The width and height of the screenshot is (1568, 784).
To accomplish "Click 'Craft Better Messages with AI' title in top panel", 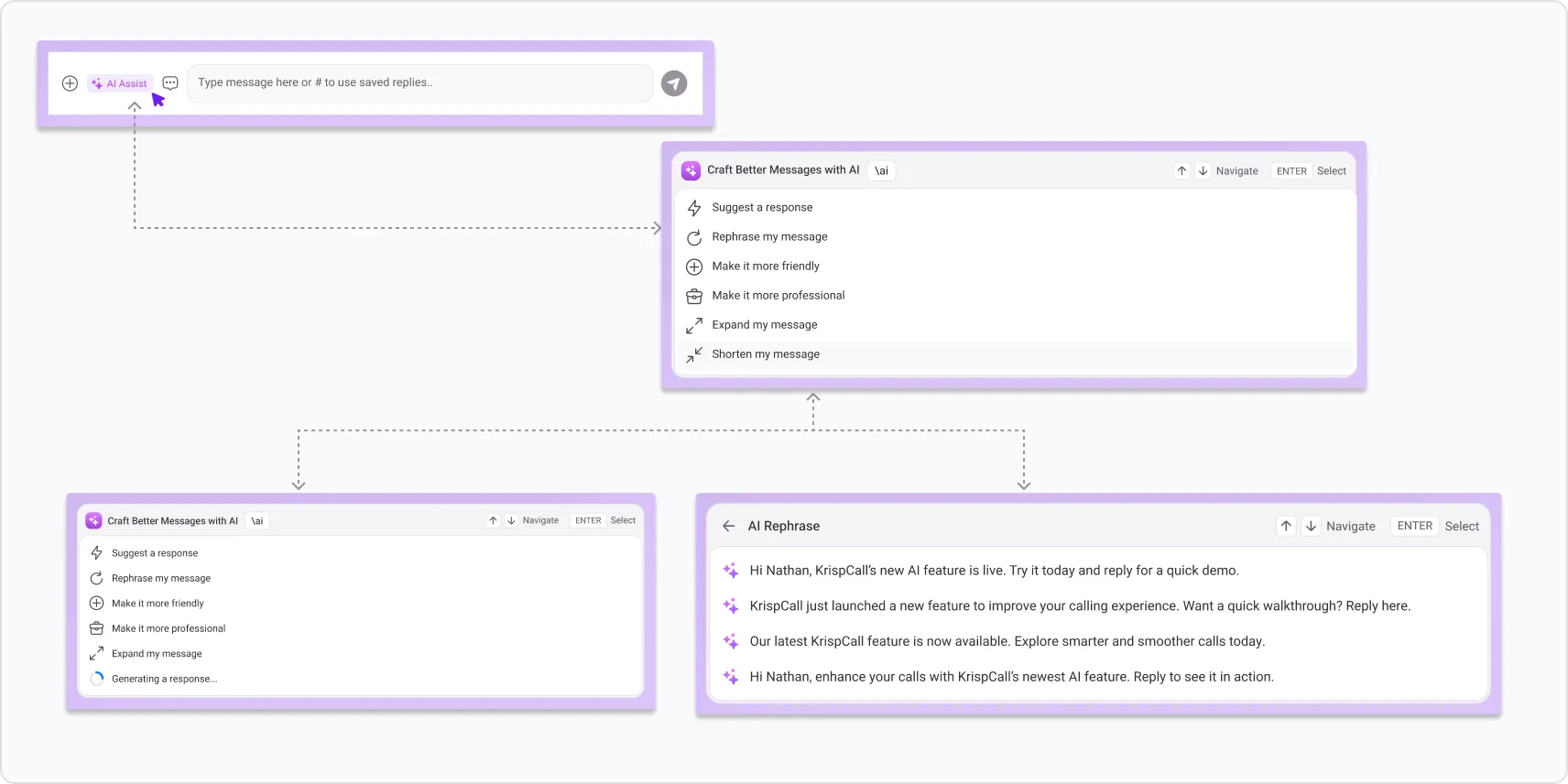I will coord(783,170).
